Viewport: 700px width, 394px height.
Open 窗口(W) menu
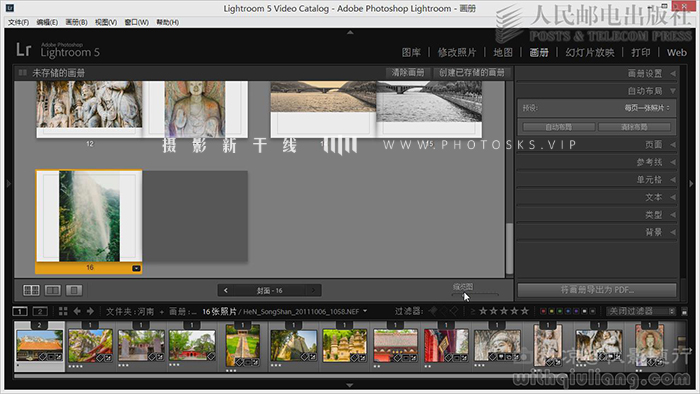[137, 22]
